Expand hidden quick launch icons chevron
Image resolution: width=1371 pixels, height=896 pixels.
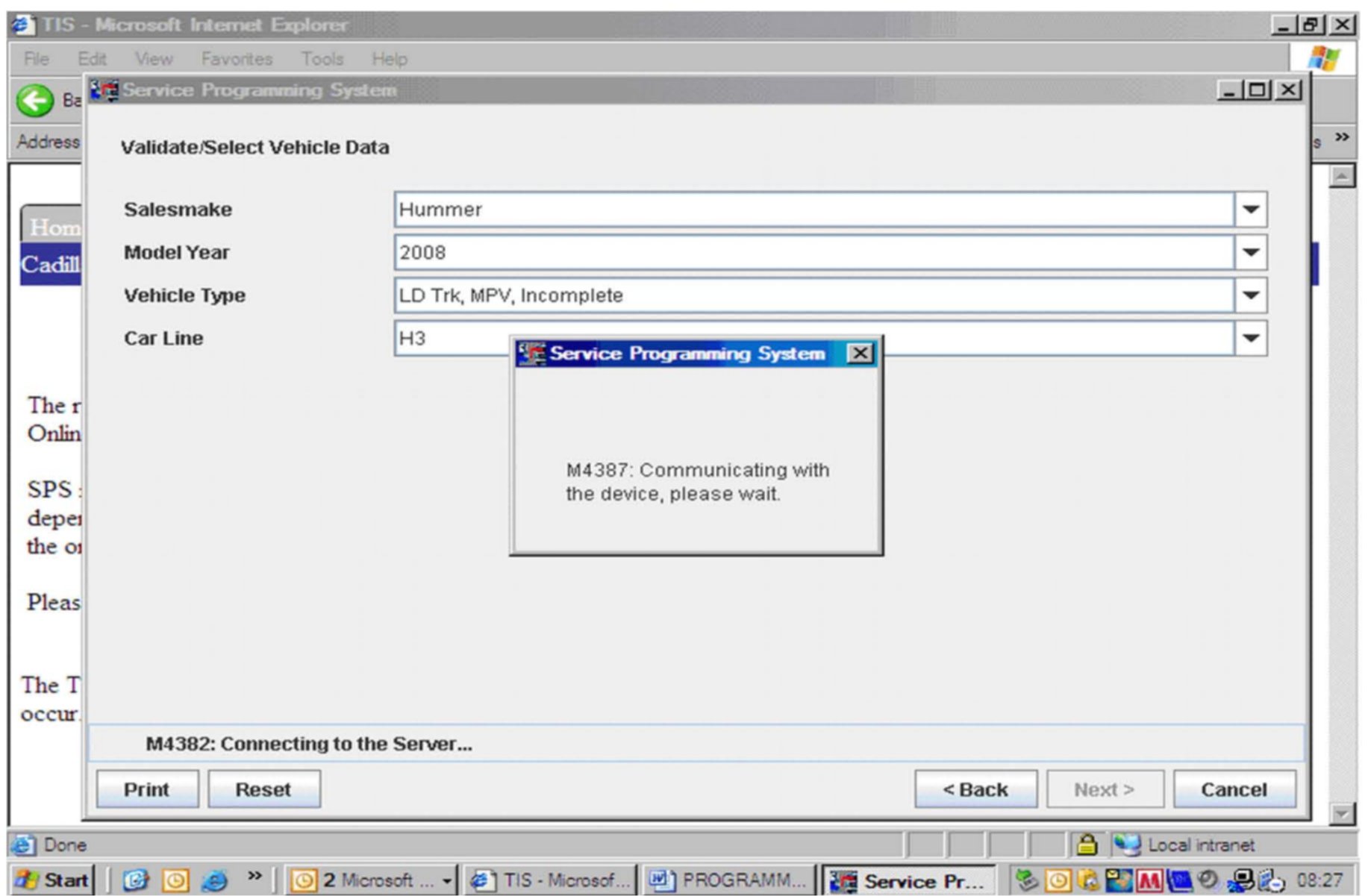[x=254, y=877]
